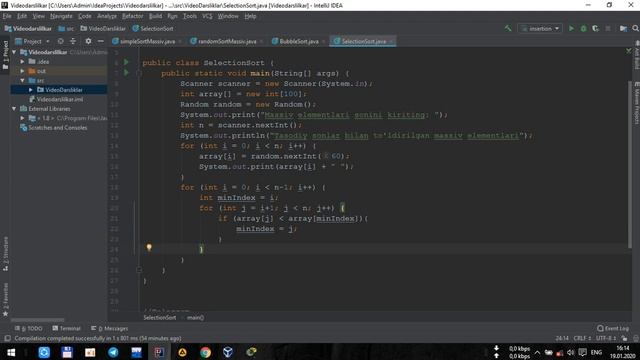Switch to the IntelliJ IDEA taskbar icon
640x360 pixels.
(159, 352)
